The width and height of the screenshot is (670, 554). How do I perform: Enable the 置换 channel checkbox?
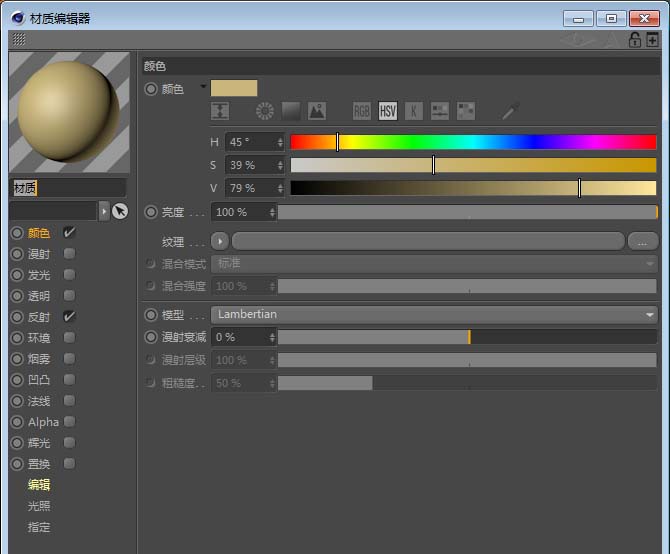click(69, 463)
